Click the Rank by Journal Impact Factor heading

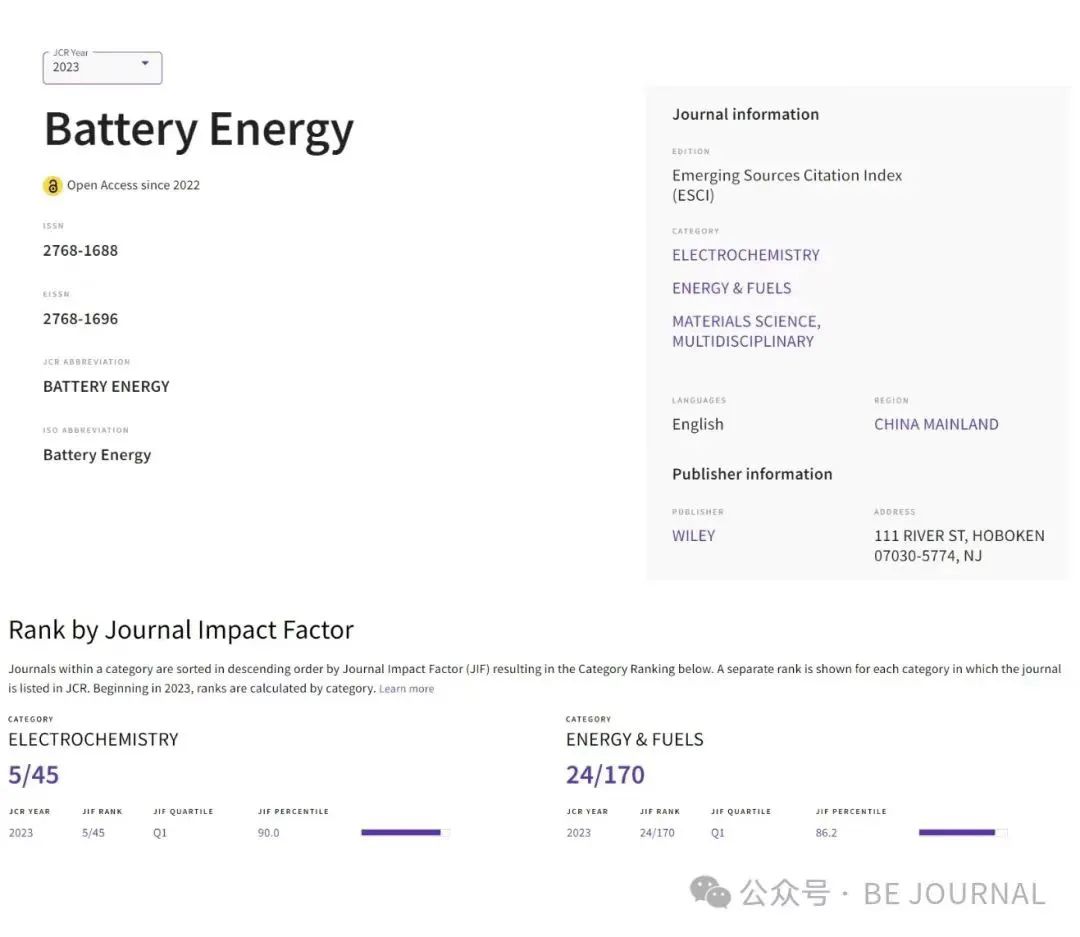click(181, 630)
